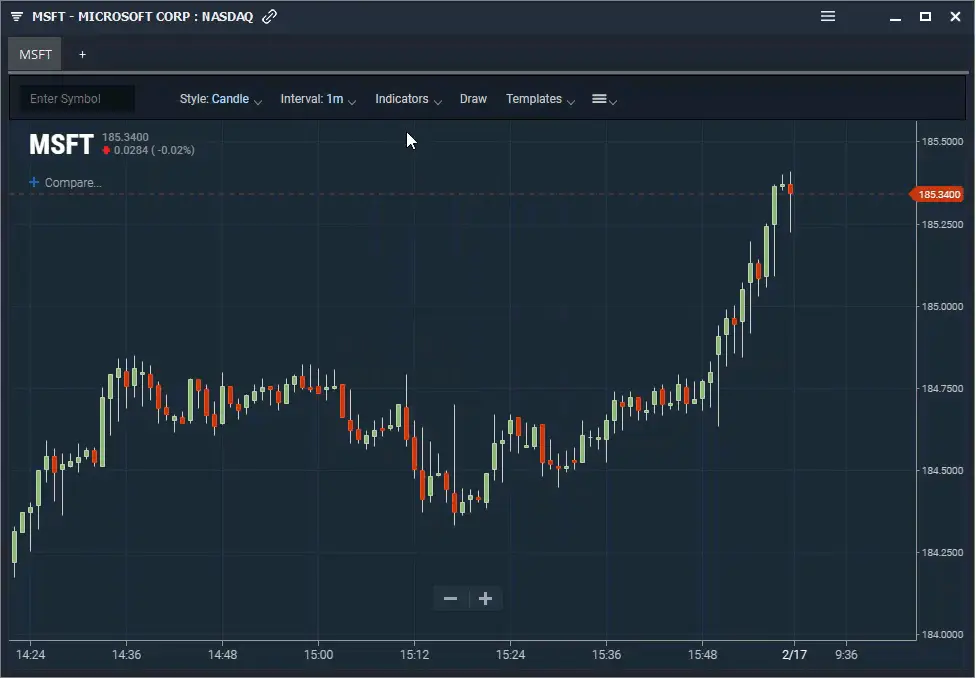Image resolution: width=976 pixels, height=678 pixels.
Task: Close the MSFT chart window
Action: click(x=955, y=17)
